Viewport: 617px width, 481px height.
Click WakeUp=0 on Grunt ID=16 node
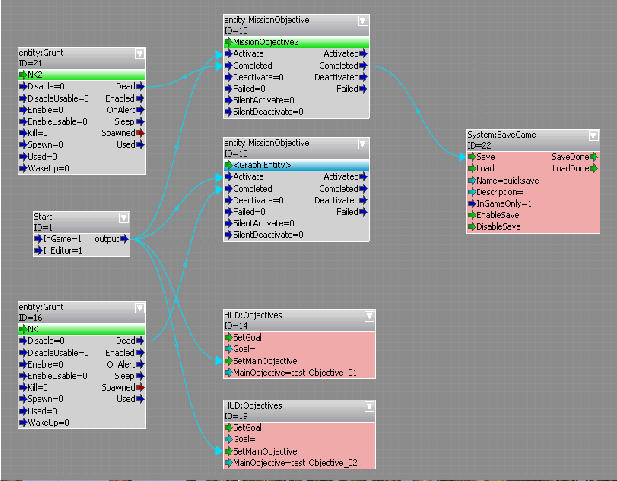point(48,422)
